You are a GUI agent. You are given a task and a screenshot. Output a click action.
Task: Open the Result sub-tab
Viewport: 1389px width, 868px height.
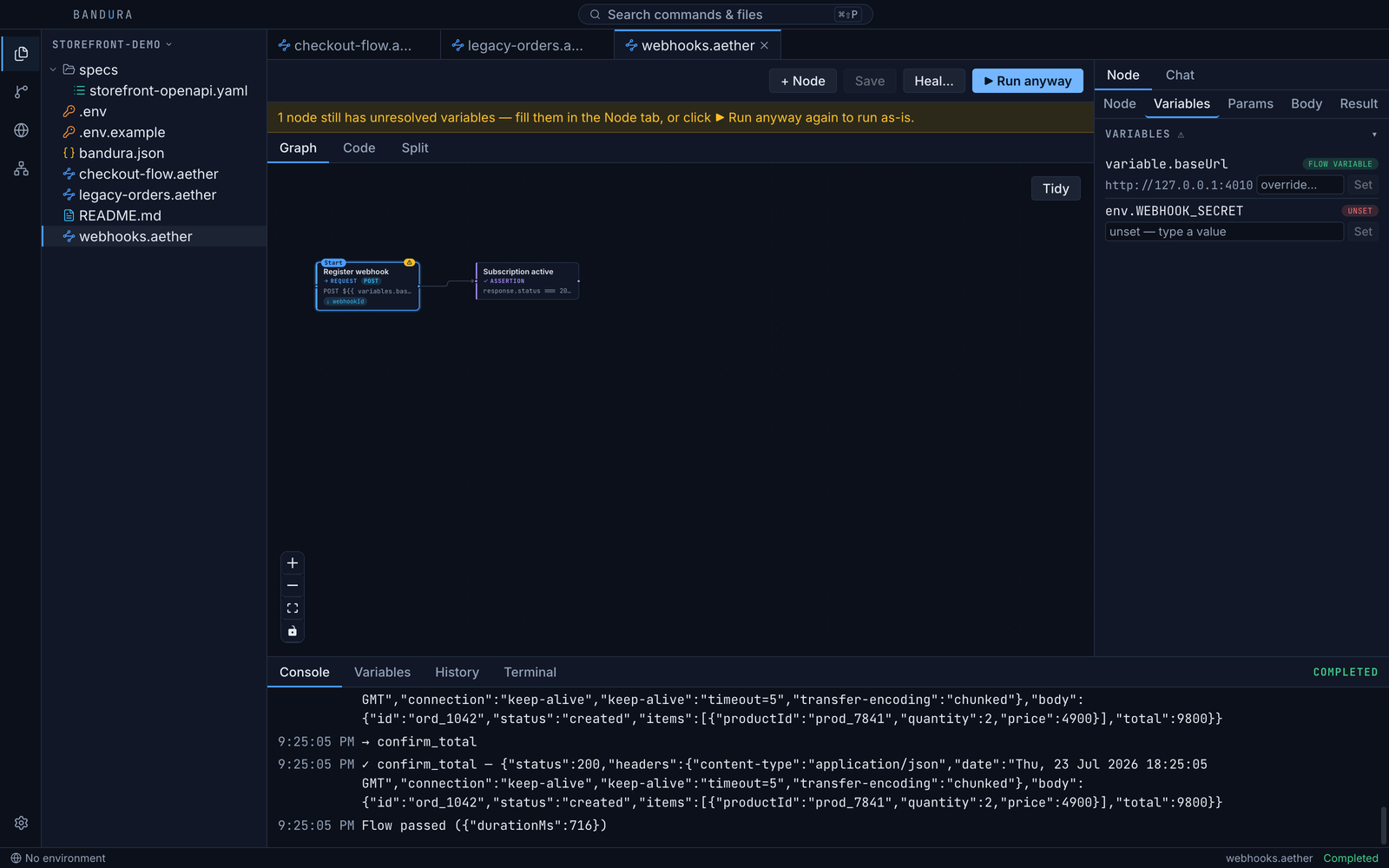(1359, 104)
